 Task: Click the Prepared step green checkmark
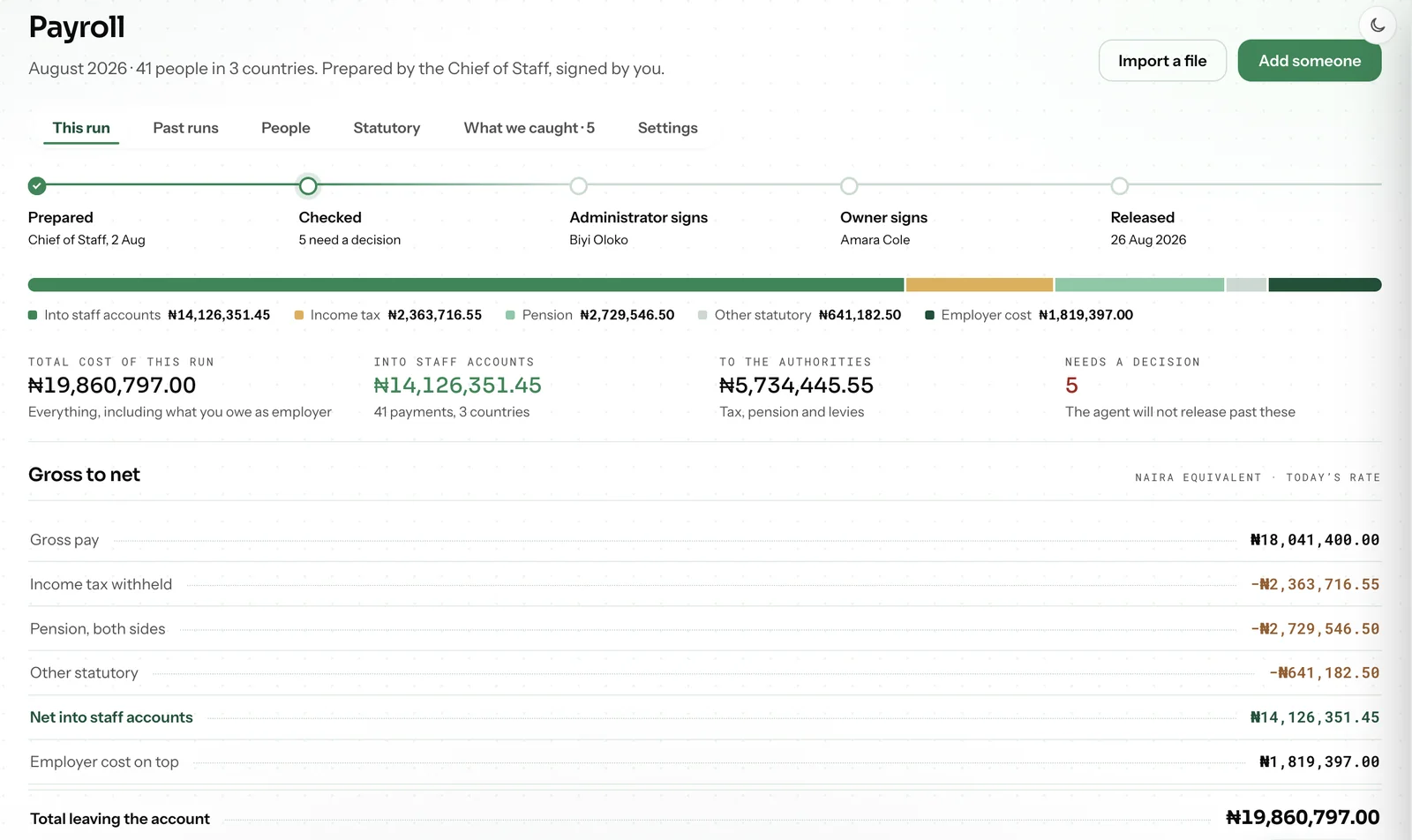pyautogui.click(x=37, y=185)
